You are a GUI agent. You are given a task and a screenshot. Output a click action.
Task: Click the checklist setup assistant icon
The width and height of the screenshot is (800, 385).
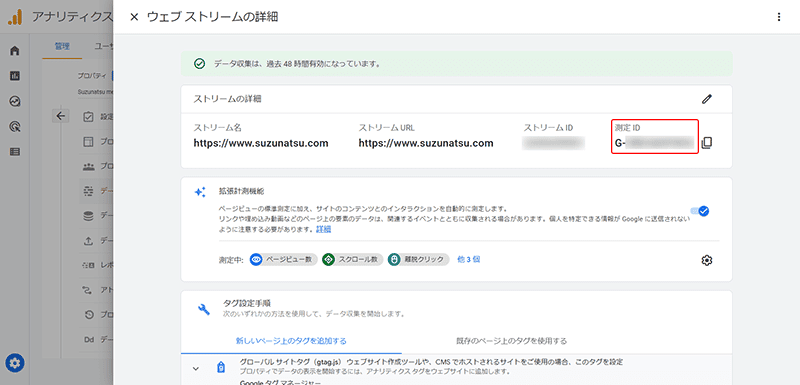click(88, 117)
